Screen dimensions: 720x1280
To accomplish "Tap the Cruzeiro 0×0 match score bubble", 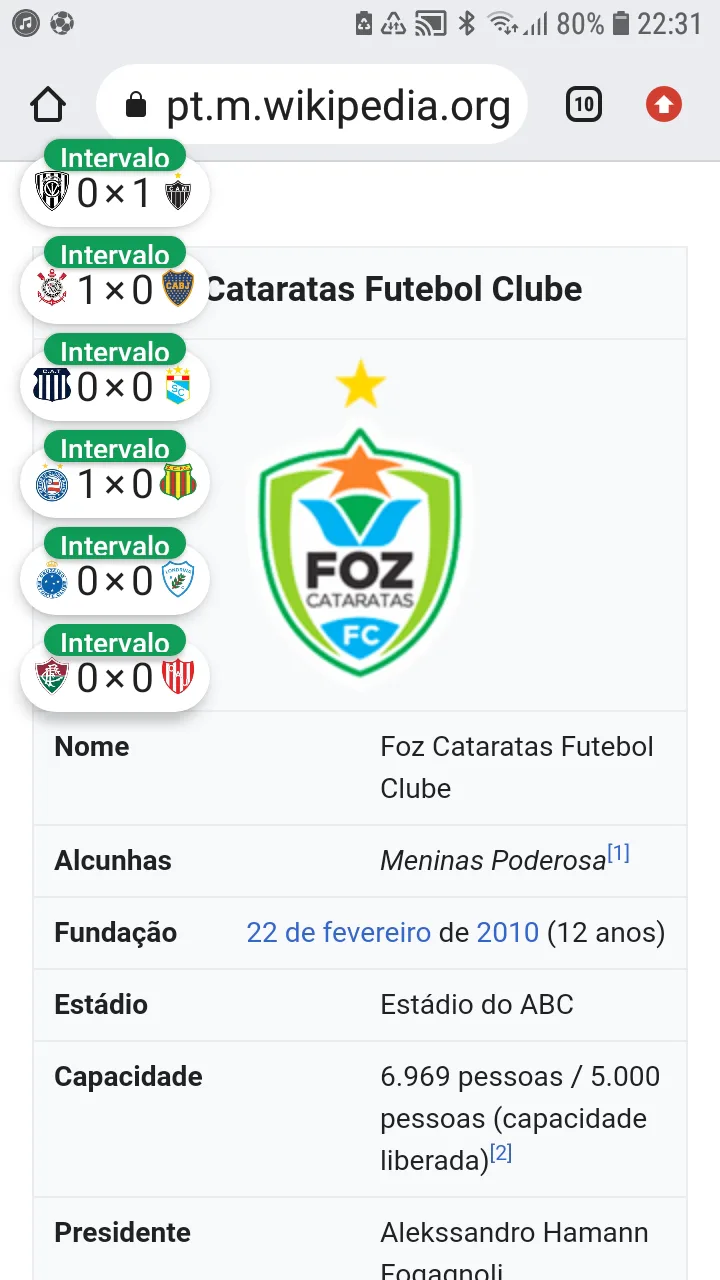I will [115, 581].
